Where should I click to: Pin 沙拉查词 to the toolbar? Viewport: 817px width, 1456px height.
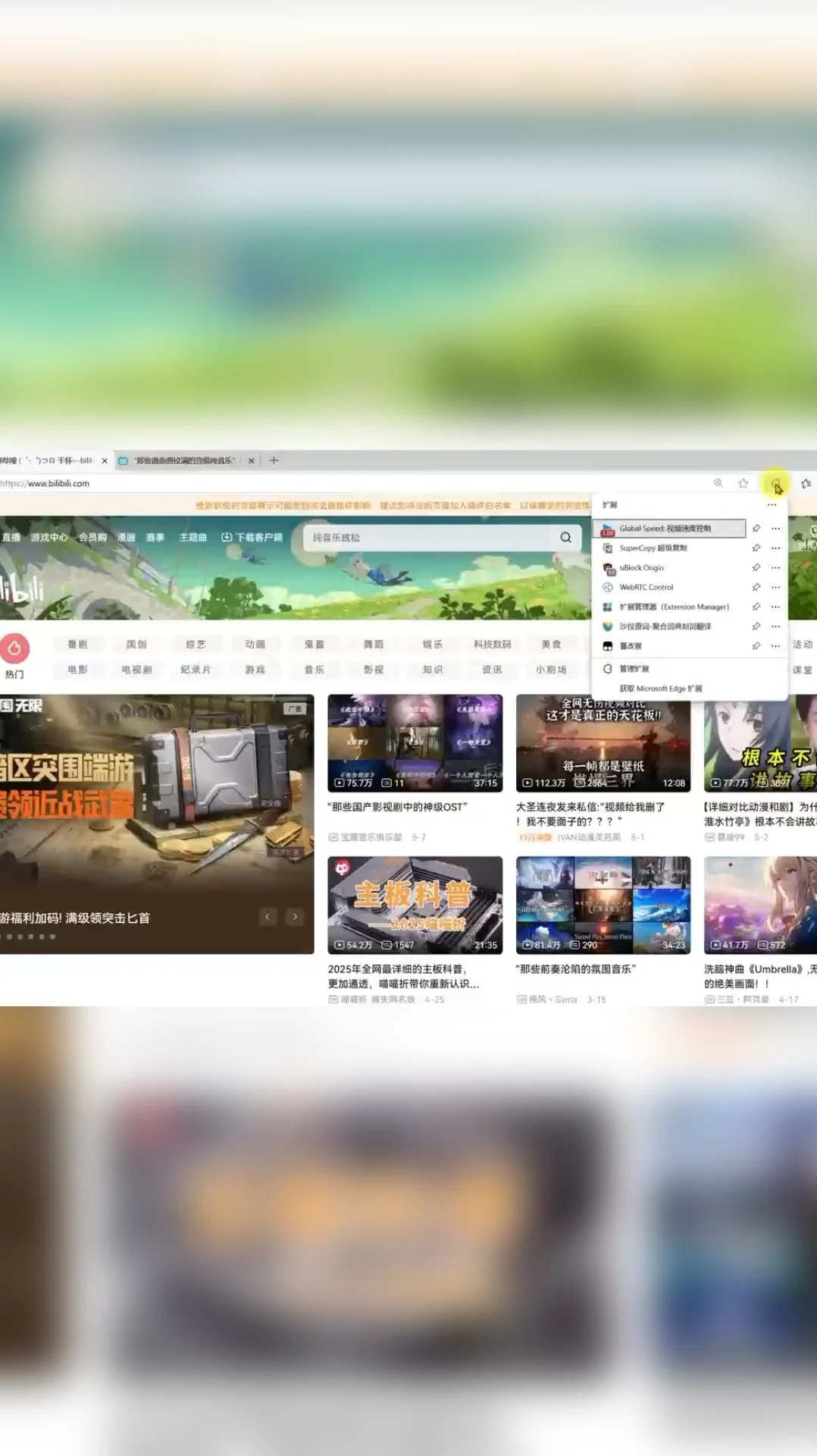(756, 626)
